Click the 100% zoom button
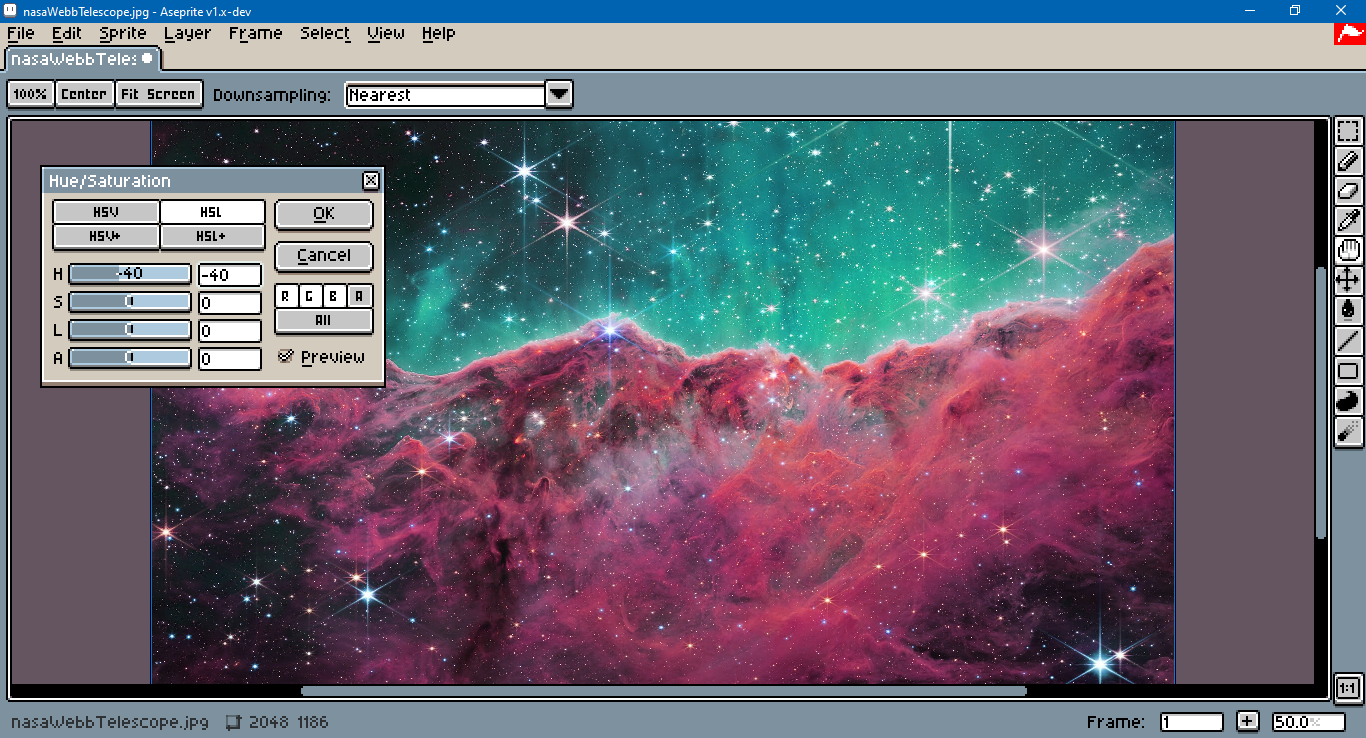The width and height of the screenshot is (1366, 738). point(30,94)
